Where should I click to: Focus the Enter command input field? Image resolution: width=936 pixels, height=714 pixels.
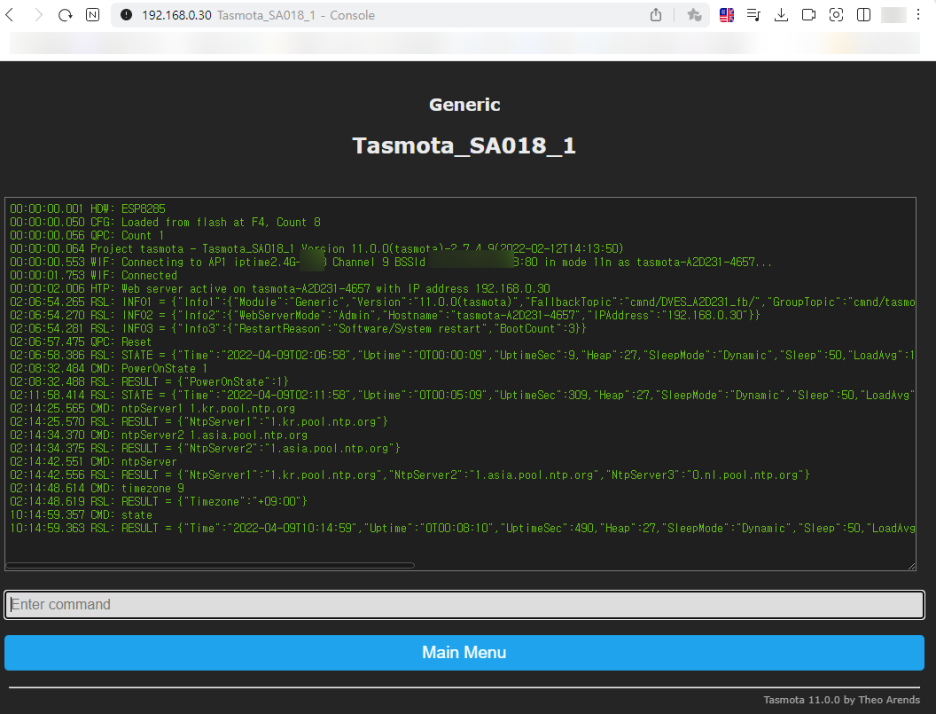tap(464, 605)
